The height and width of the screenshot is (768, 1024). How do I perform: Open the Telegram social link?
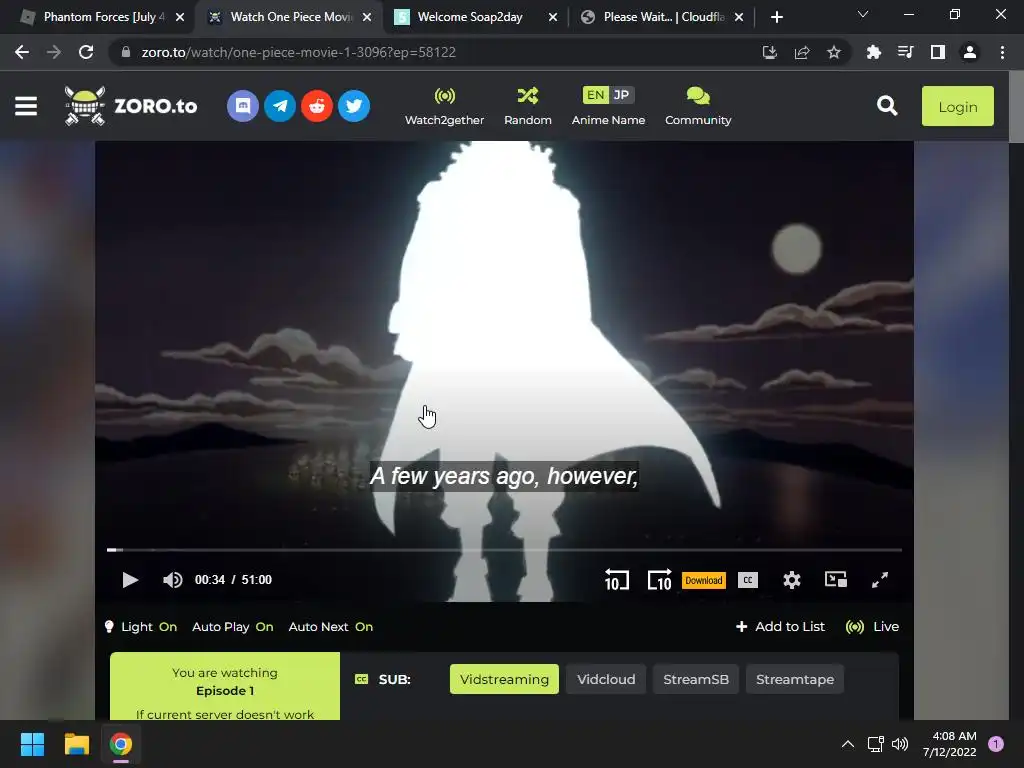(x=280, y=106)
